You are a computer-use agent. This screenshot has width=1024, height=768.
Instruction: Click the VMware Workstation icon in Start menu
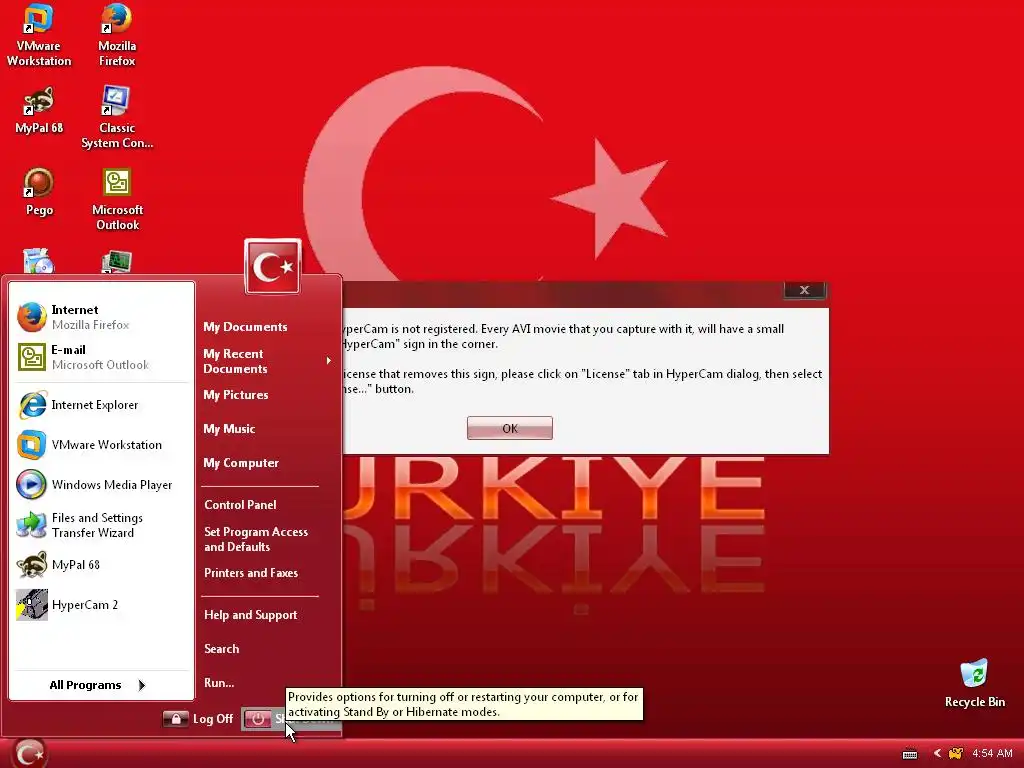click(x=31, y=445)
